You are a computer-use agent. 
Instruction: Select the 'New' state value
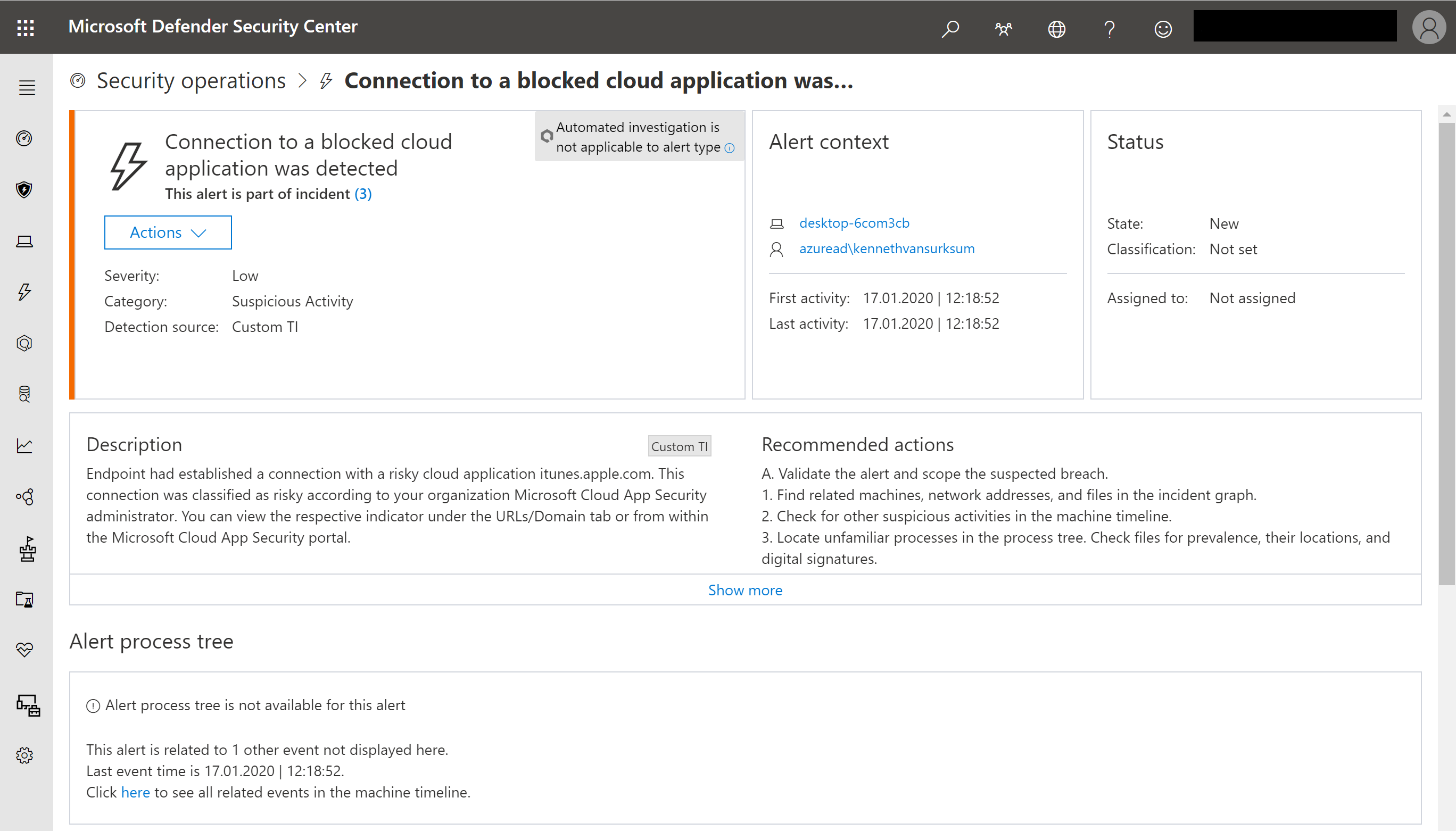tap(1223, 224)
